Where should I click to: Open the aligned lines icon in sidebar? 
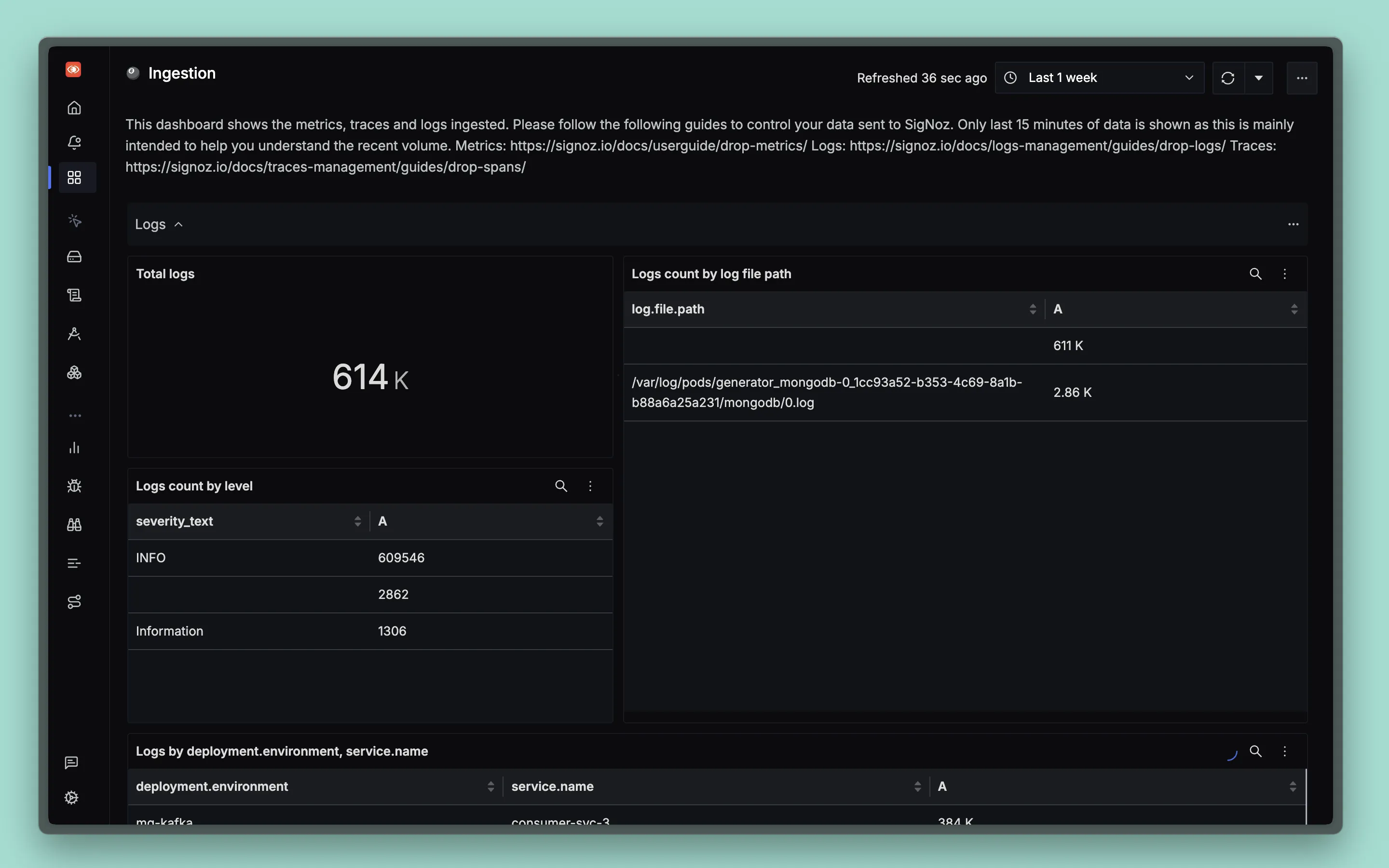(x=74, y=563)
